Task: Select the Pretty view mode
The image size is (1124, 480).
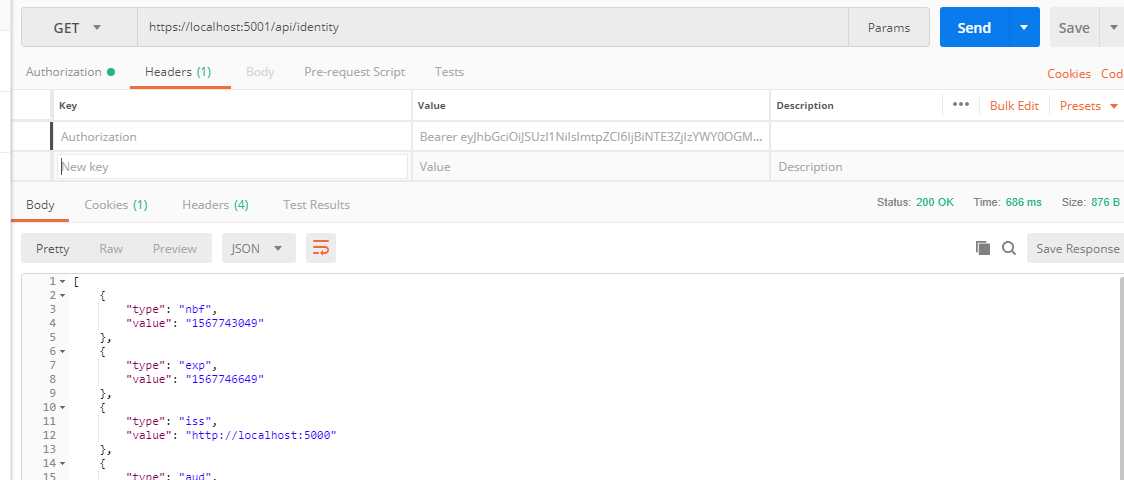Action: coord(53,249)
